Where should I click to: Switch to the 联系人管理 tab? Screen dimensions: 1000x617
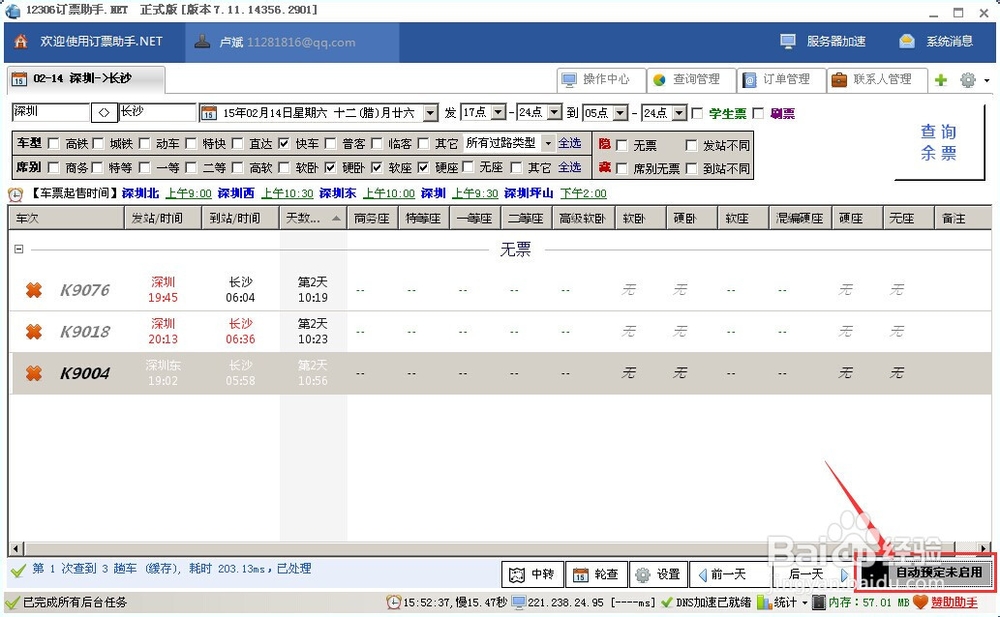click(874, 80)
